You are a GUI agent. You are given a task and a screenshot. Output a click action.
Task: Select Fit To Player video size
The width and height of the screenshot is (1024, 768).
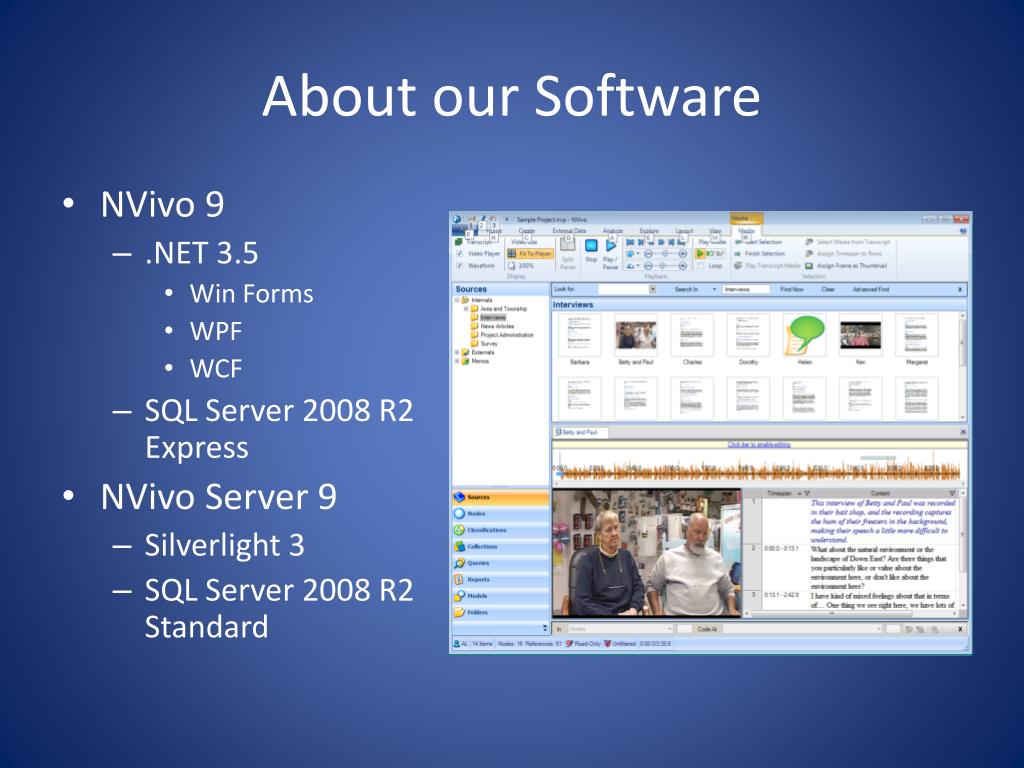(x=530, y=253)
